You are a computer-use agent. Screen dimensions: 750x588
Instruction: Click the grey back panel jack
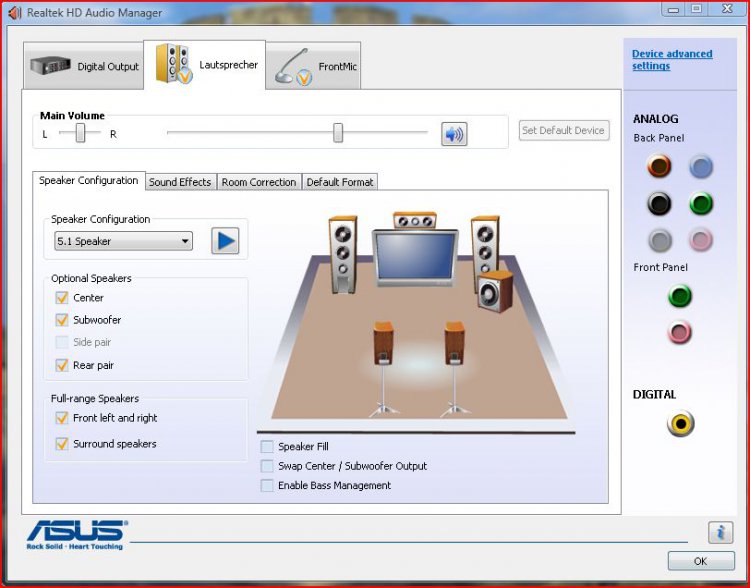tap(660, 240)
